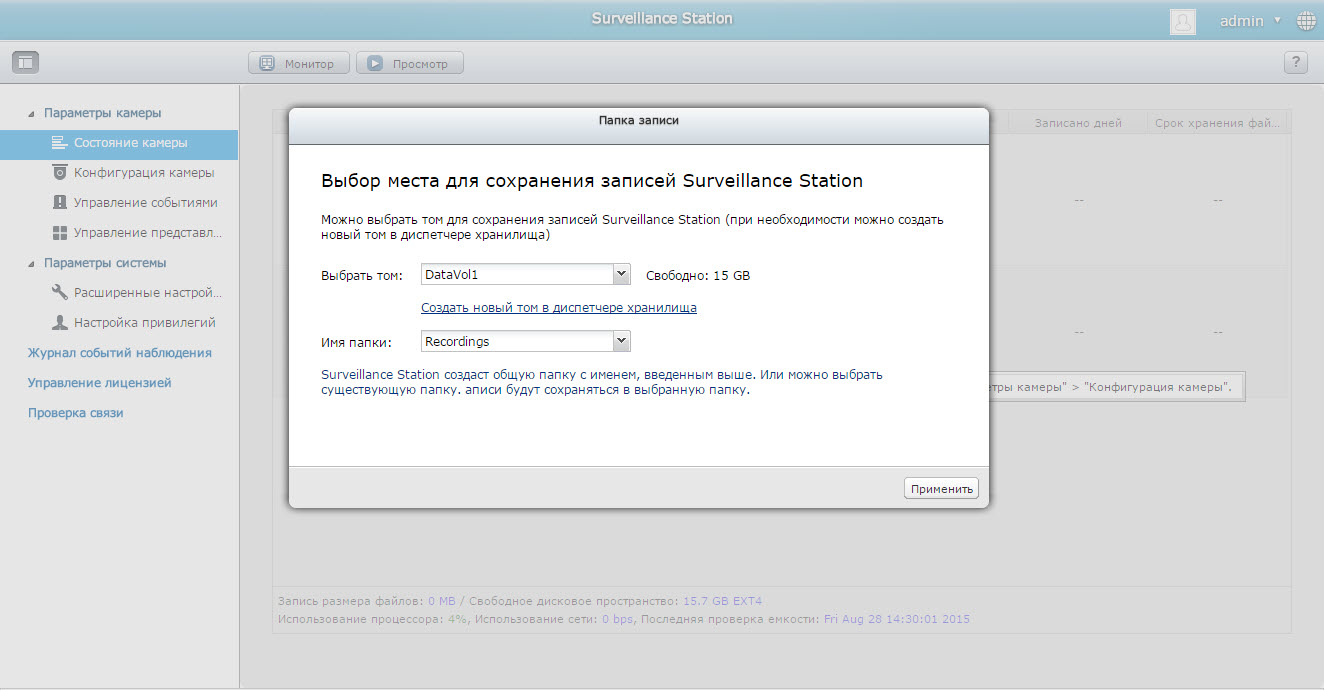Click the Свободно: 15 GB label

(698, 275)
